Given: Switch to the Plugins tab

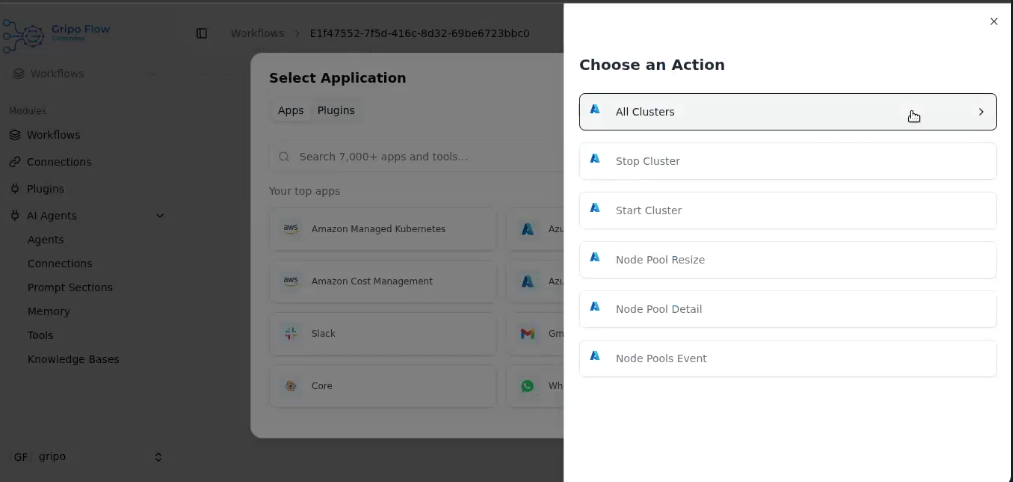Looking at the screenshot, I should (336, 111).
